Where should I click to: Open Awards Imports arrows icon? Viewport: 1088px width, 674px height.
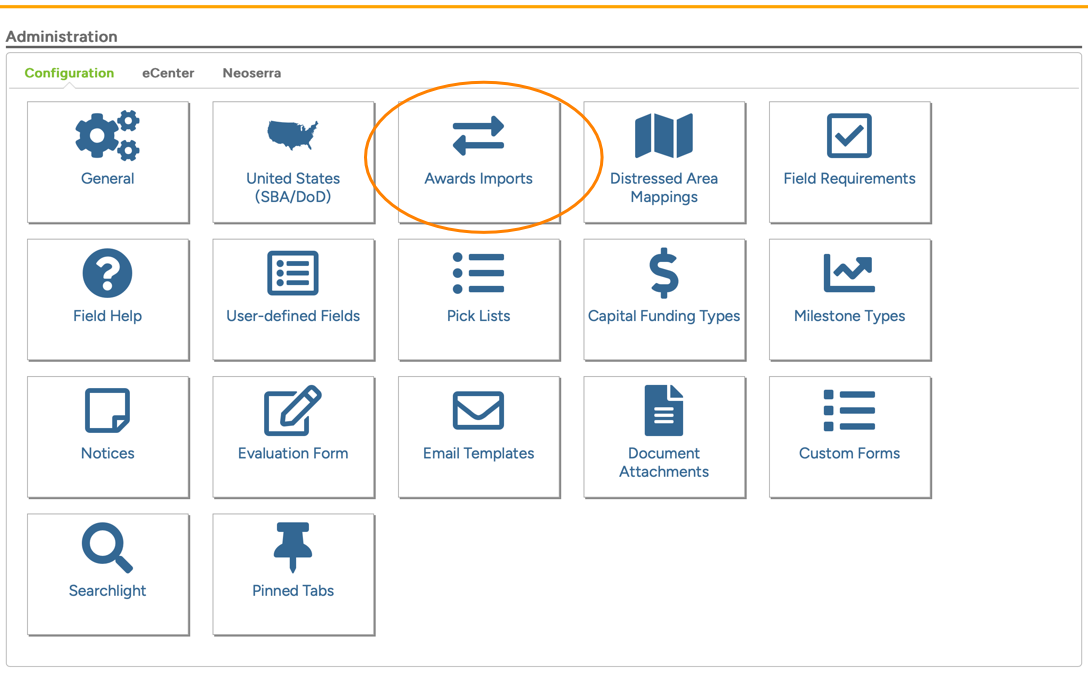(x=478, y=137)
